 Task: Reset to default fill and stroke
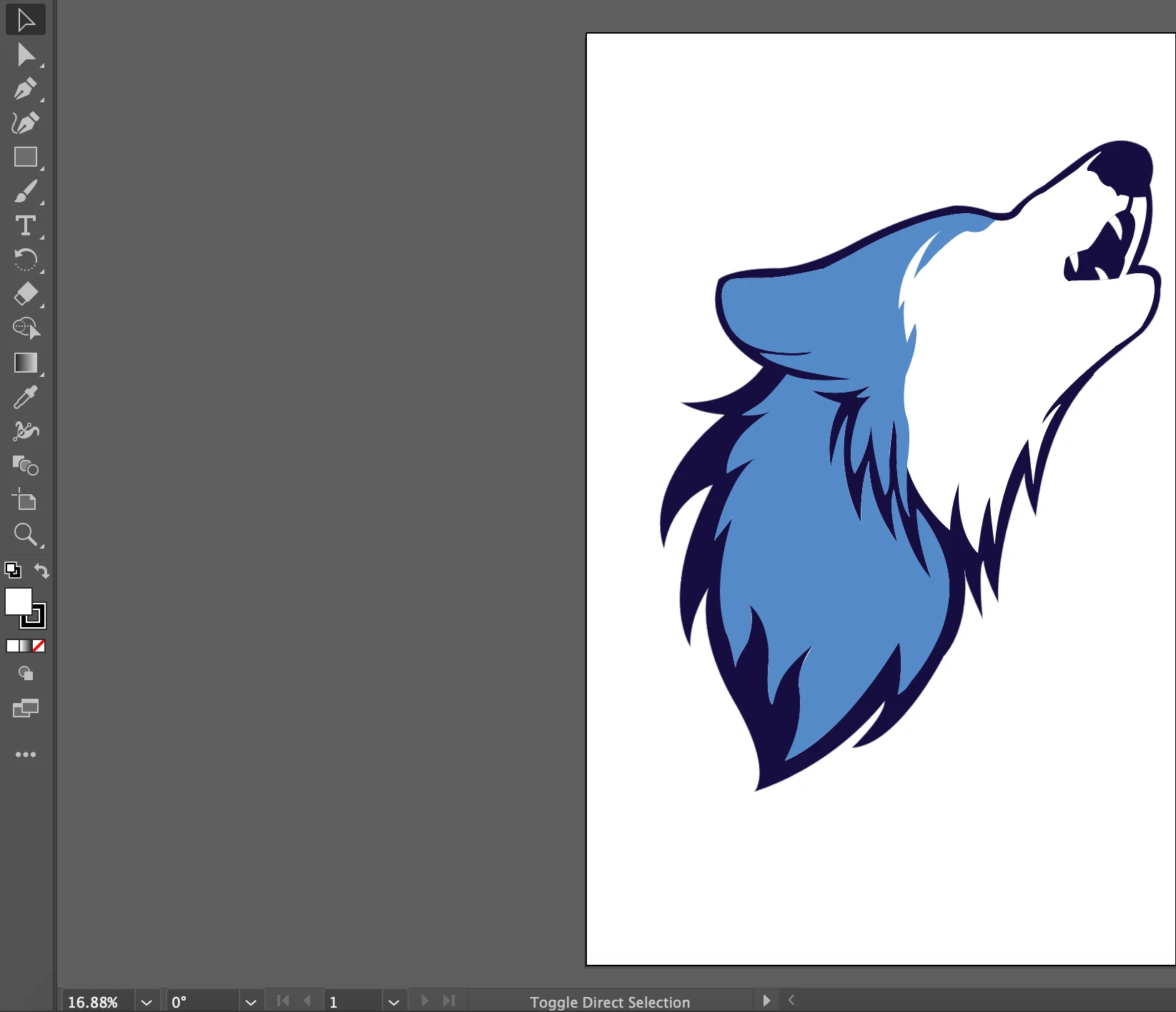pyautogui.click(x=13, y=570)
